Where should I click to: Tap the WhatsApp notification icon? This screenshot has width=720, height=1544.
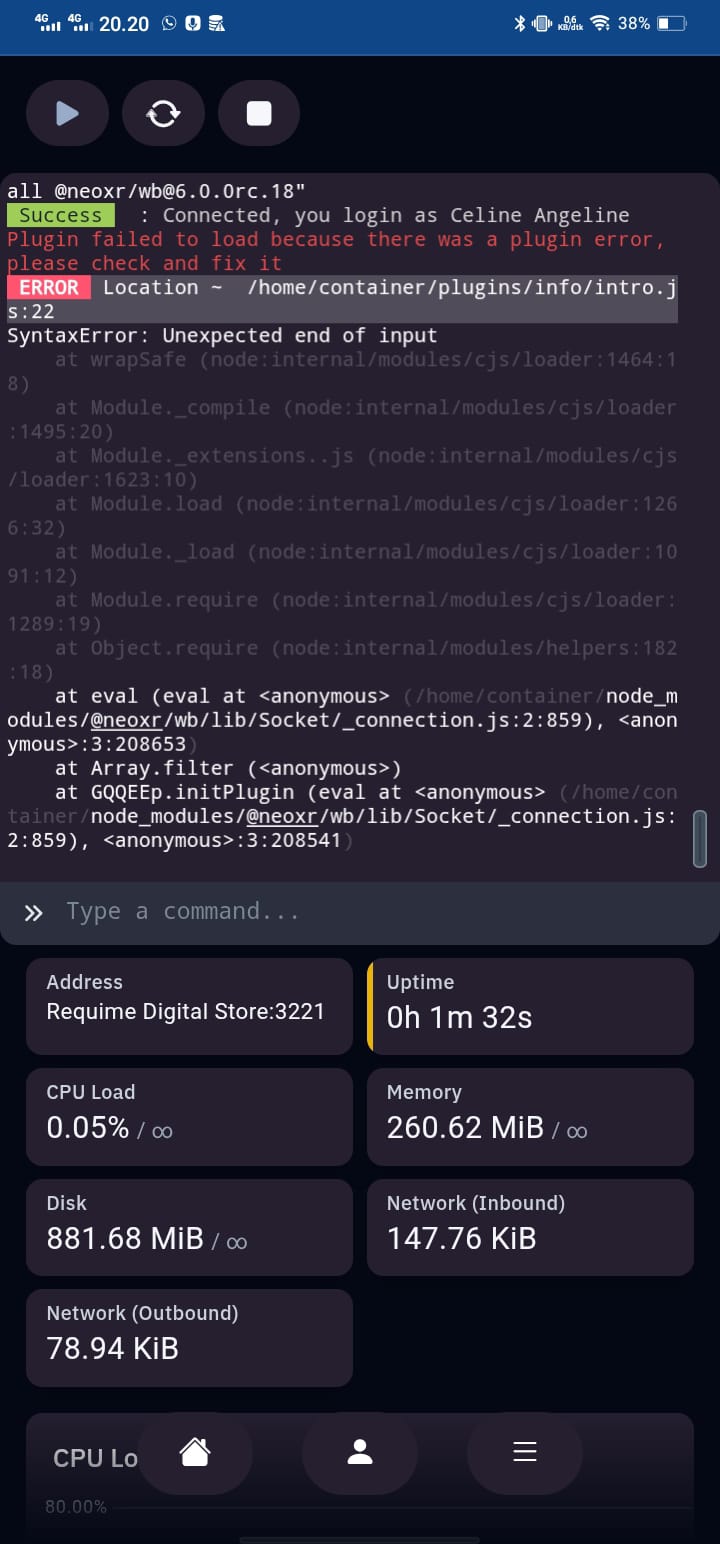(169, 23)
